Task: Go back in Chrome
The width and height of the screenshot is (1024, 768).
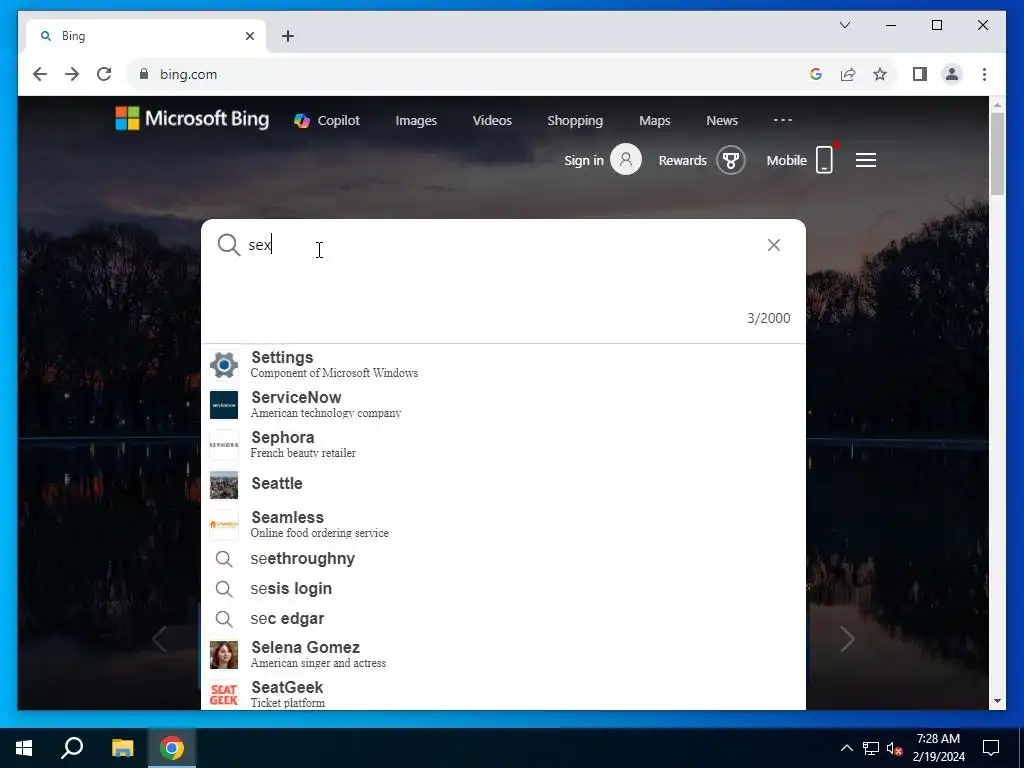Action: tap(40, 74)
